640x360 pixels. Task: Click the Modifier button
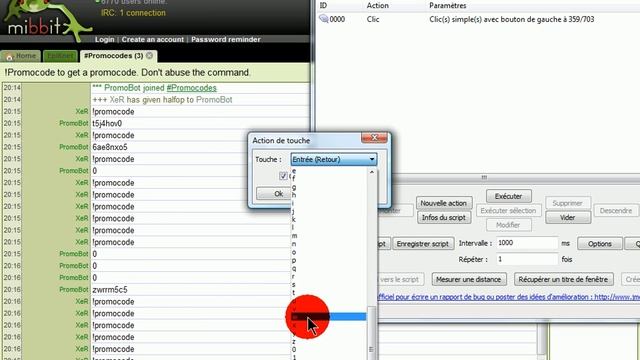508,225
